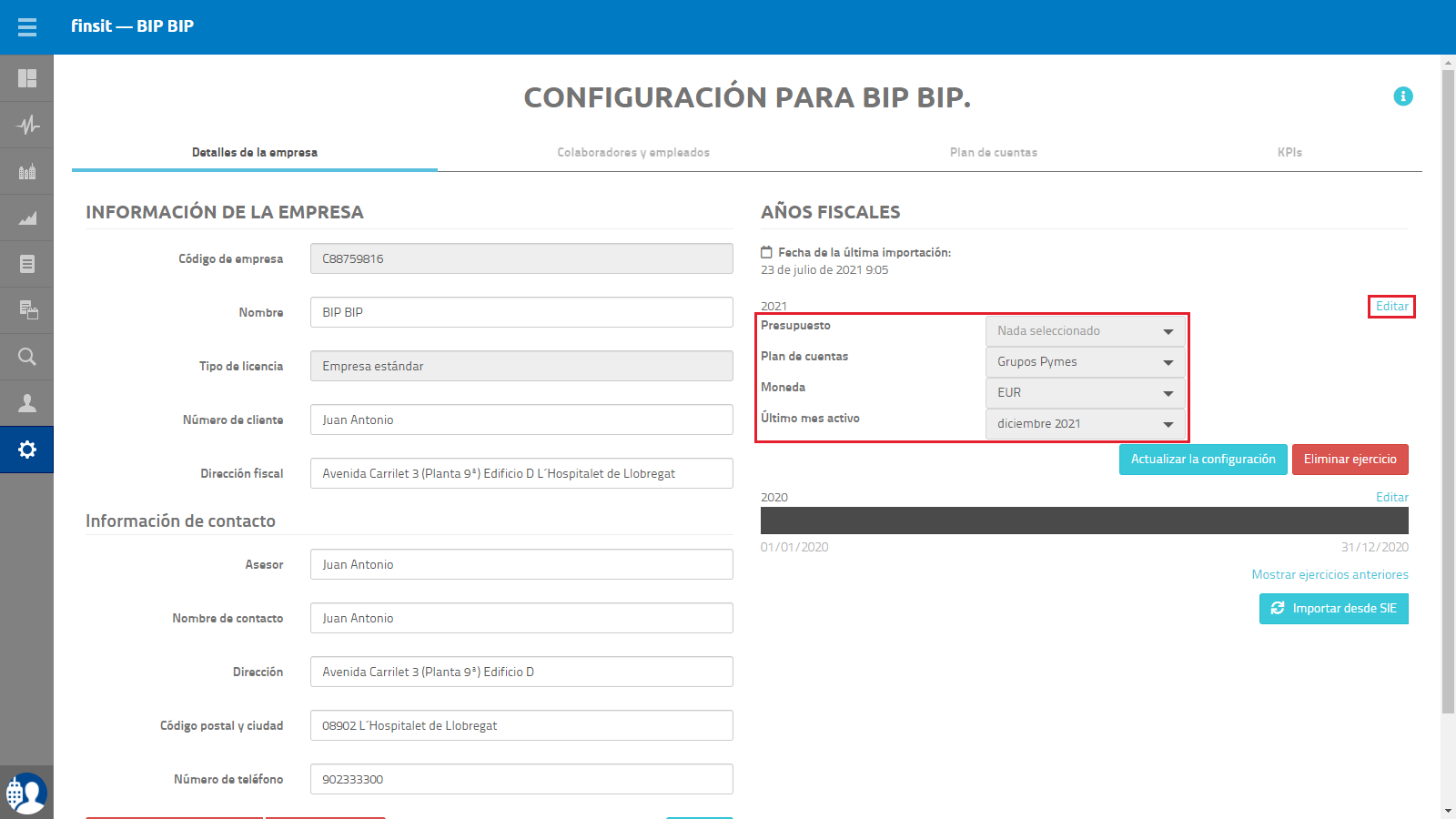Expand the Presupuesto dropdown
Screen dimensions: 1456x819
coord(1085,331)
